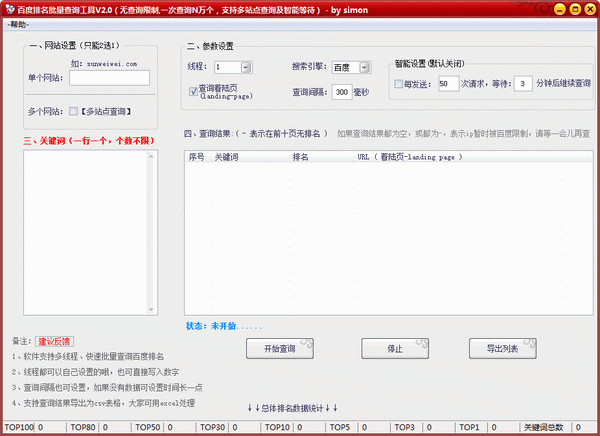Click the 状态: 未开始 status text
Image resolution: width=600 pixels, height=436 pixels.
223,326
